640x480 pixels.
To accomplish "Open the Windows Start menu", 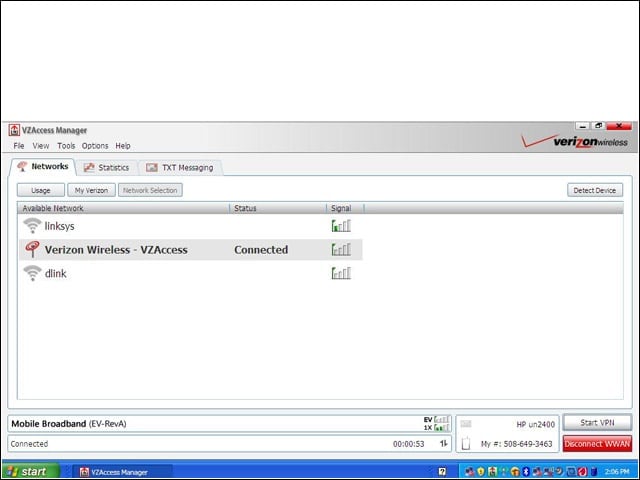I will 31,471.
